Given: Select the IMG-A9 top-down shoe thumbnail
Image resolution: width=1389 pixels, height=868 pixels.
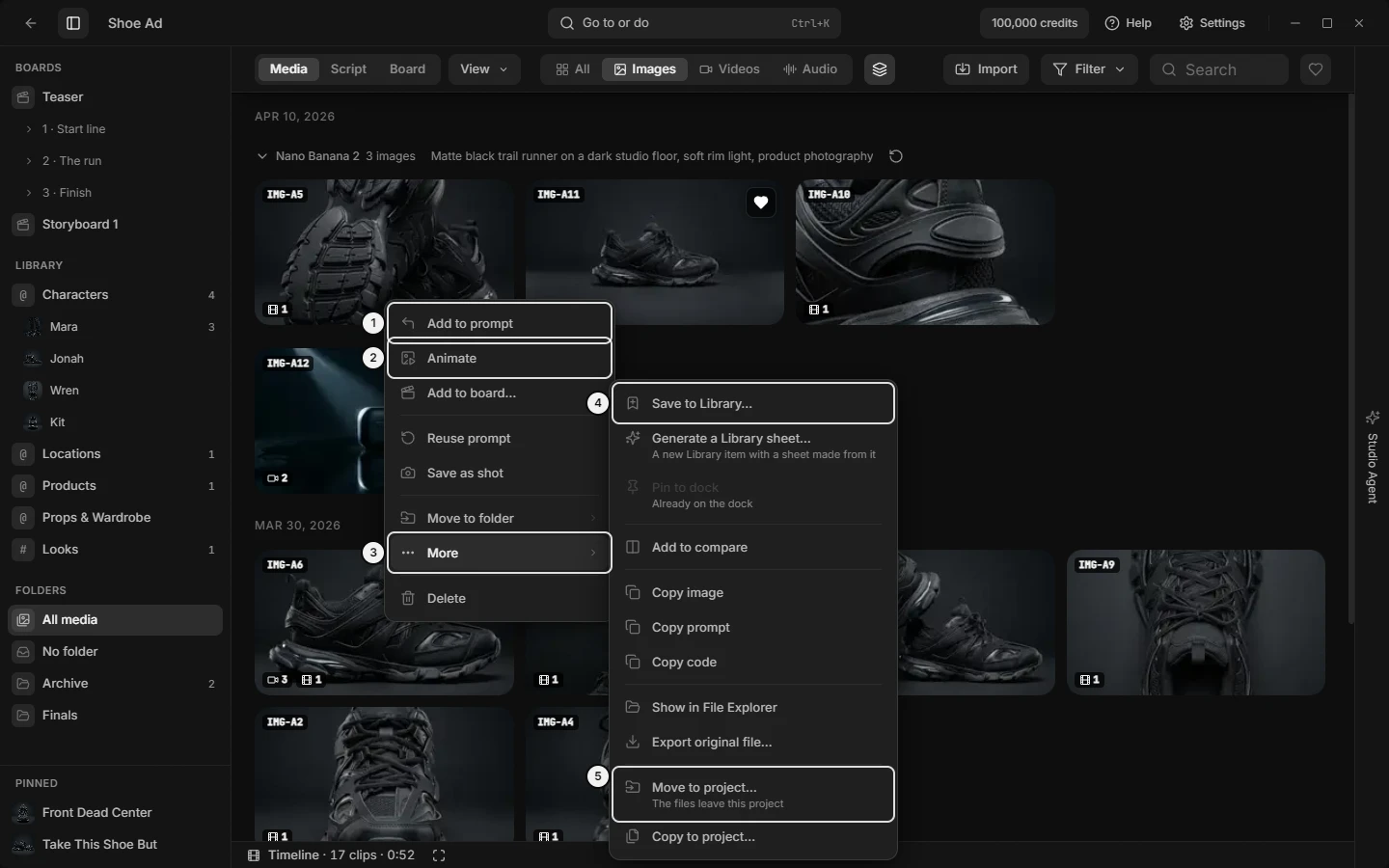Looking at the screenshot, I should 1196,623.
